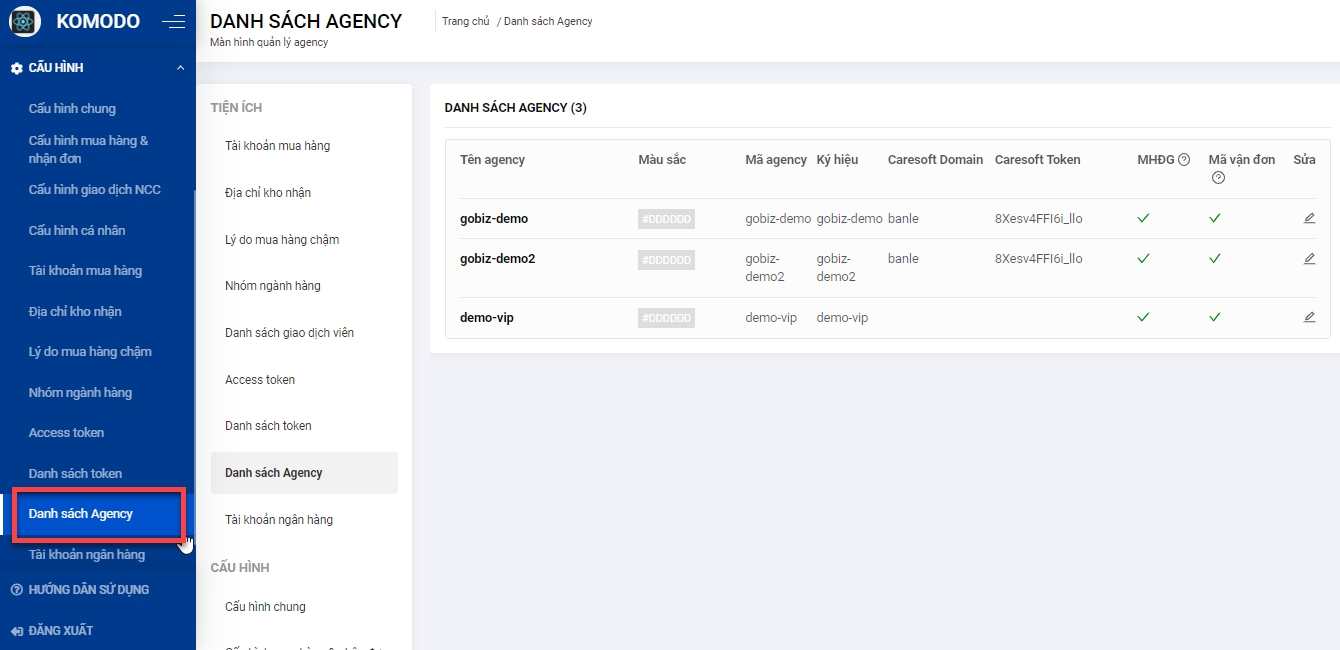Viewport: 1340px width, 650px height.
Task: Click the gobiz-demo2 agency name
Action: tap(497, 259)
